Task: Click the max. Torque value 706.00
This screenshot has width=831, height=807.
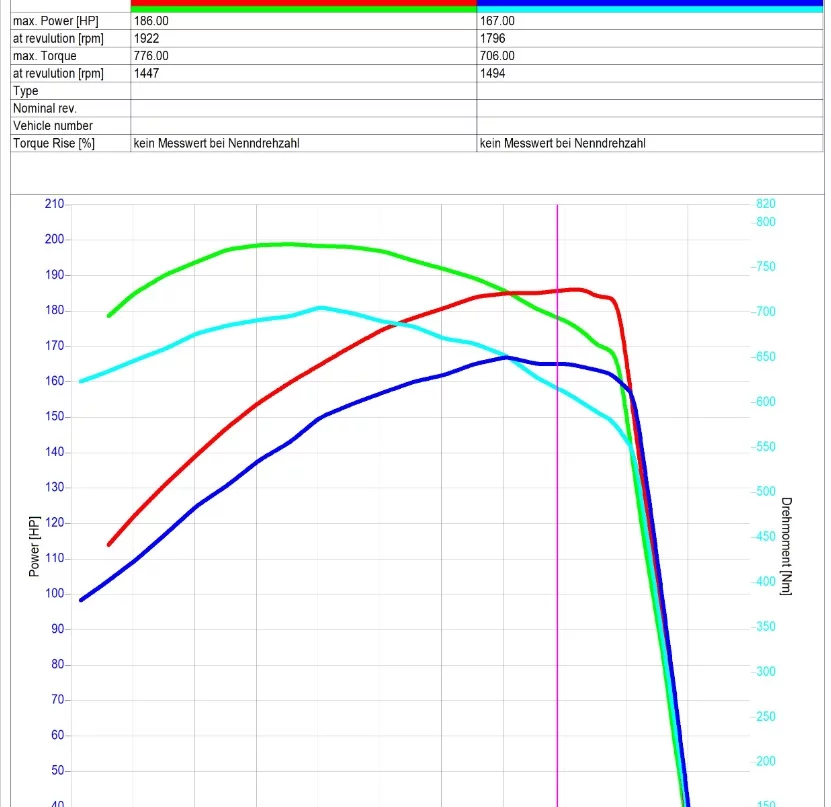Action: click(x=497, y=56)
